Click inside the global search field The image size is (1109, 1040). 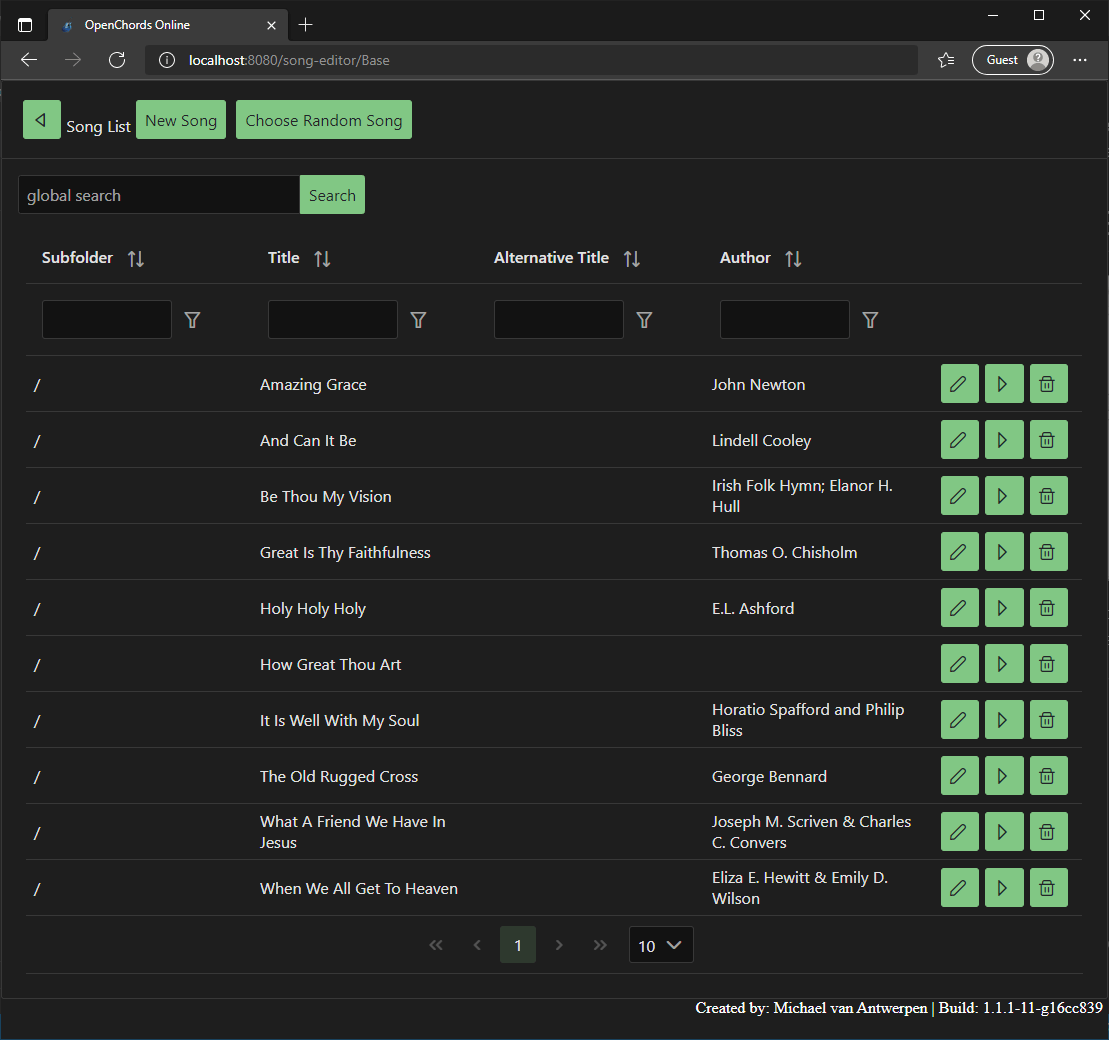click(x=158, y=194)
